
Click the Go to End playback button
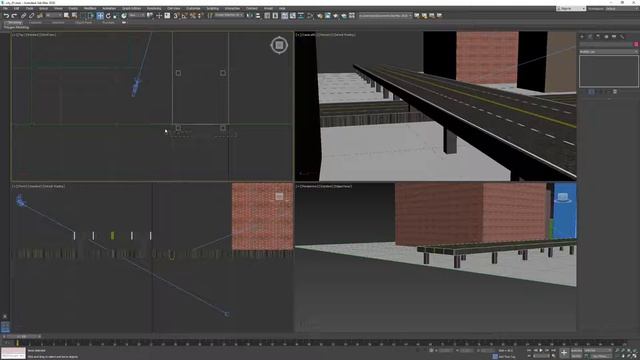pyautogui.click(x=553, y=350)
